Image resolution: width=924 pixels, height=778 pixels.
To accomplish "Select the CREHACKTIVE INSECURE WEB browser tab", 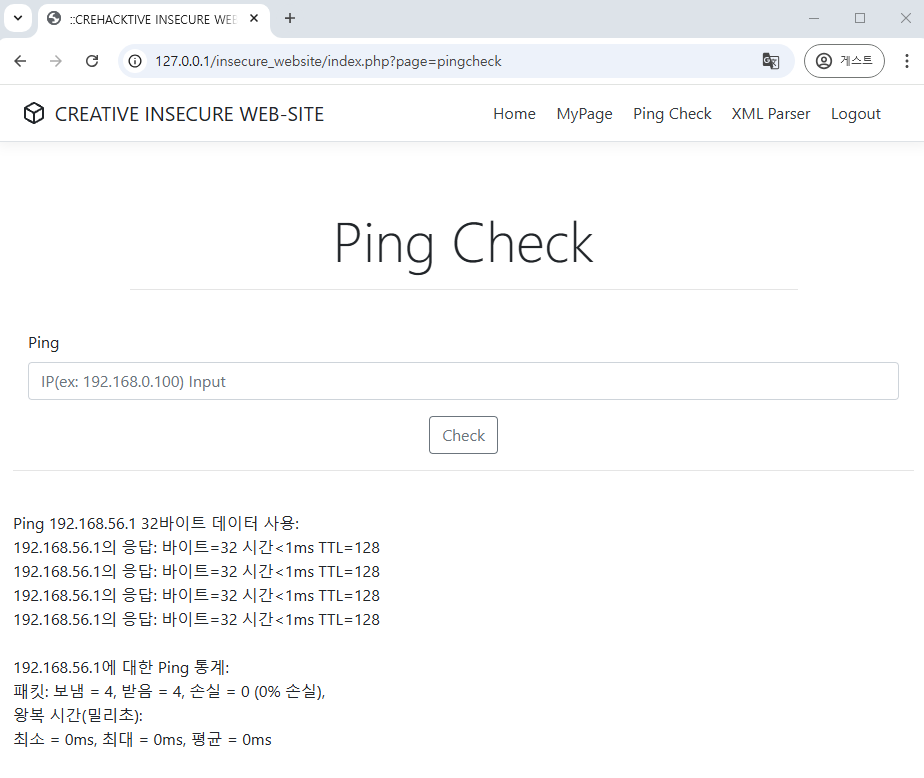I will click(x=153, y=19).
